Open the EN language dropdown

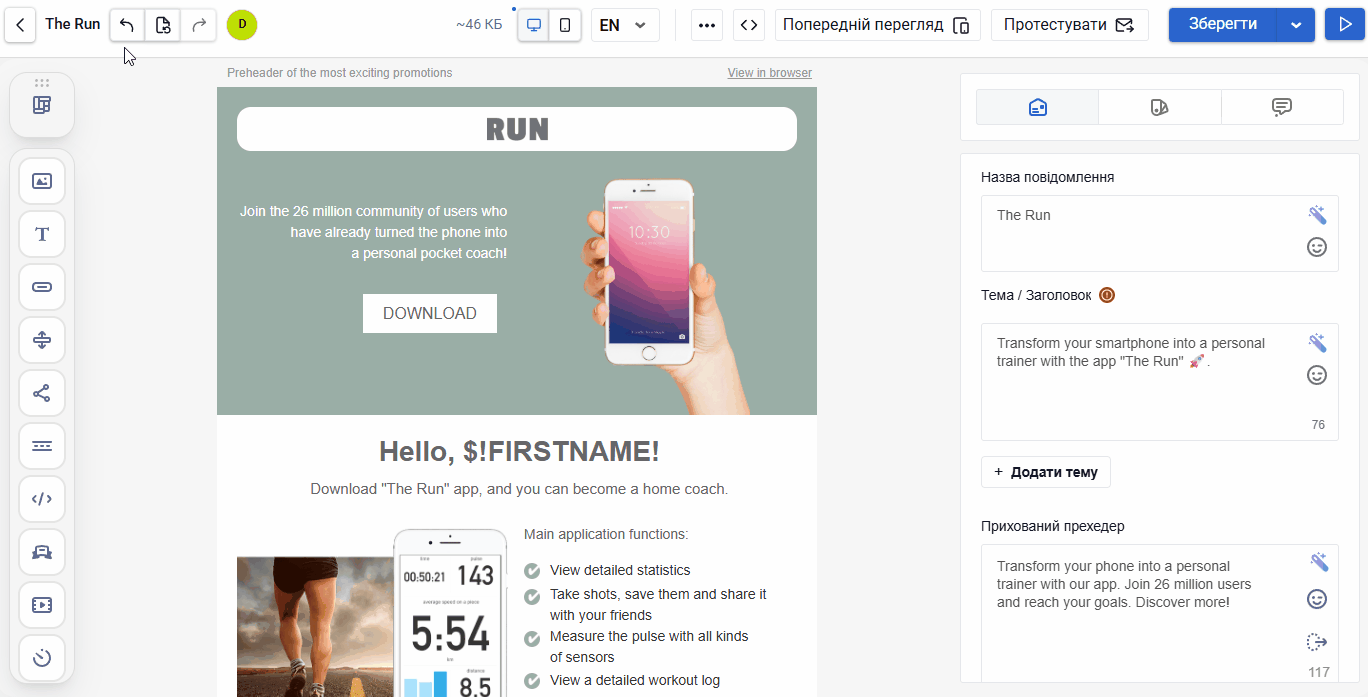point(624,25)
